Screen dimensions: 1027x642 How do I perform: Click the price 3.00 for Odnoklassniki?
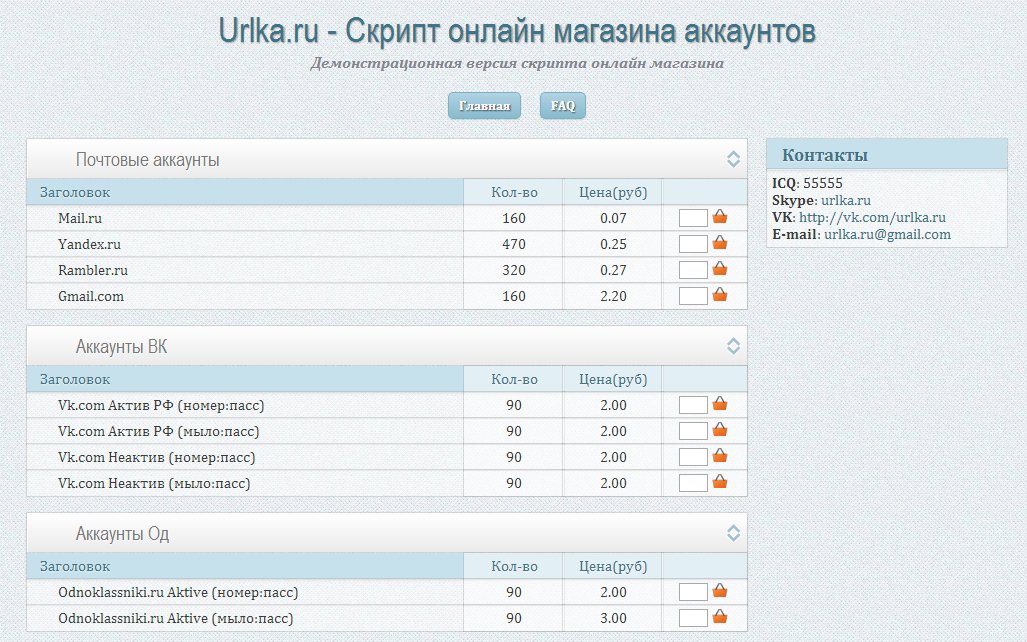click(x=613, y=618)
